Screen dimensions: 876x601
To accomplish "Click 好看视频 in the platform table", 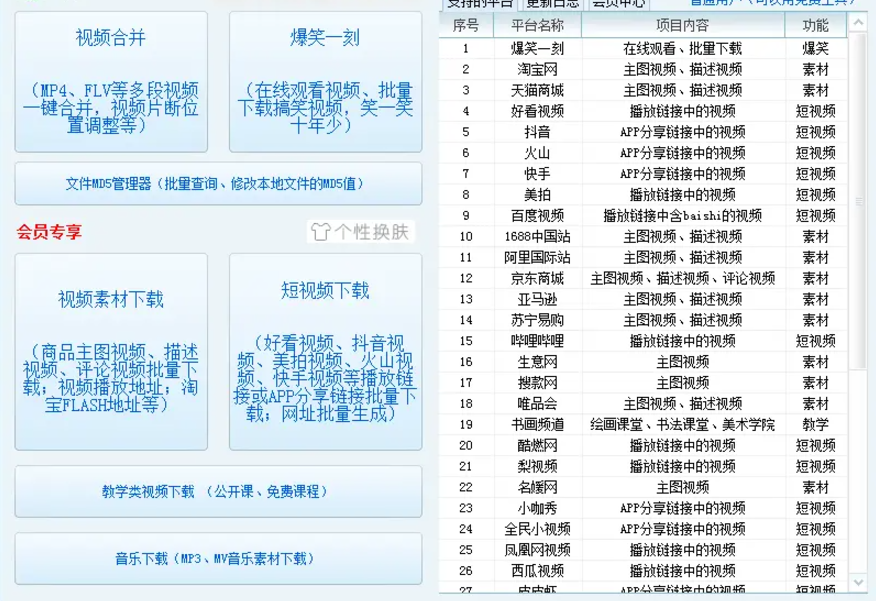I will tap(537, 111).
